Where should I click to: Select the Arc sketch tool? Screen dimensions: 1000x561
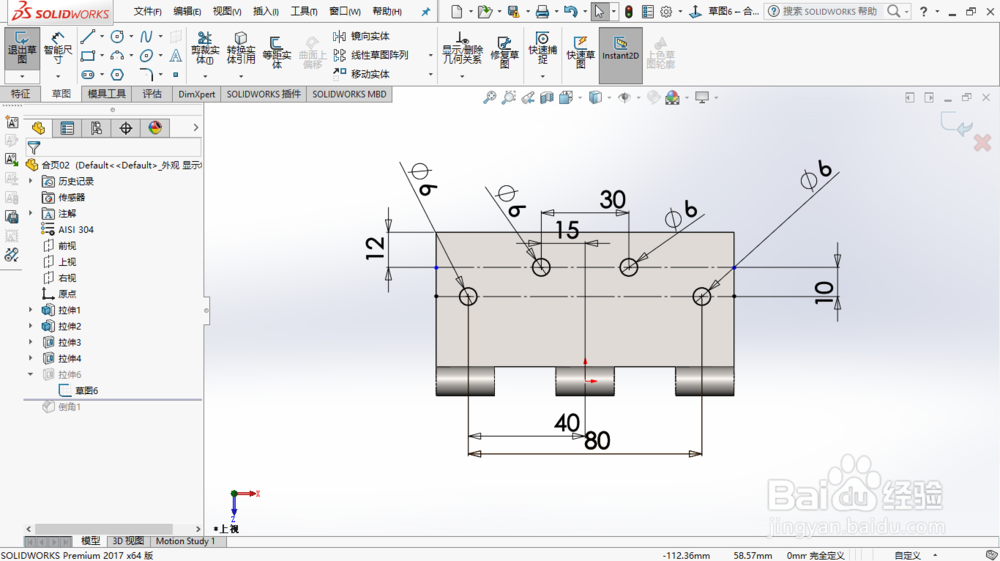(x=117, y=55)
